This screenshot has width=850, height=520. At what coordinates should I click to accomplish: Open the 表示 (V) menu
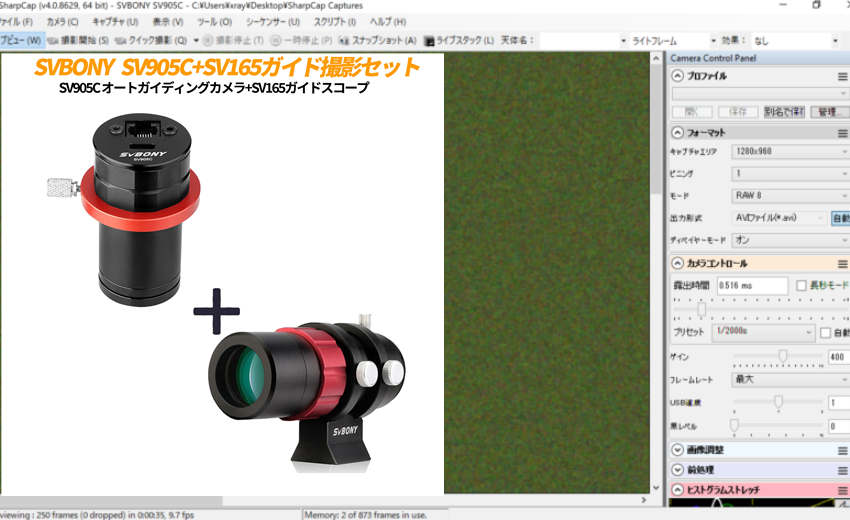click(168, 22)
